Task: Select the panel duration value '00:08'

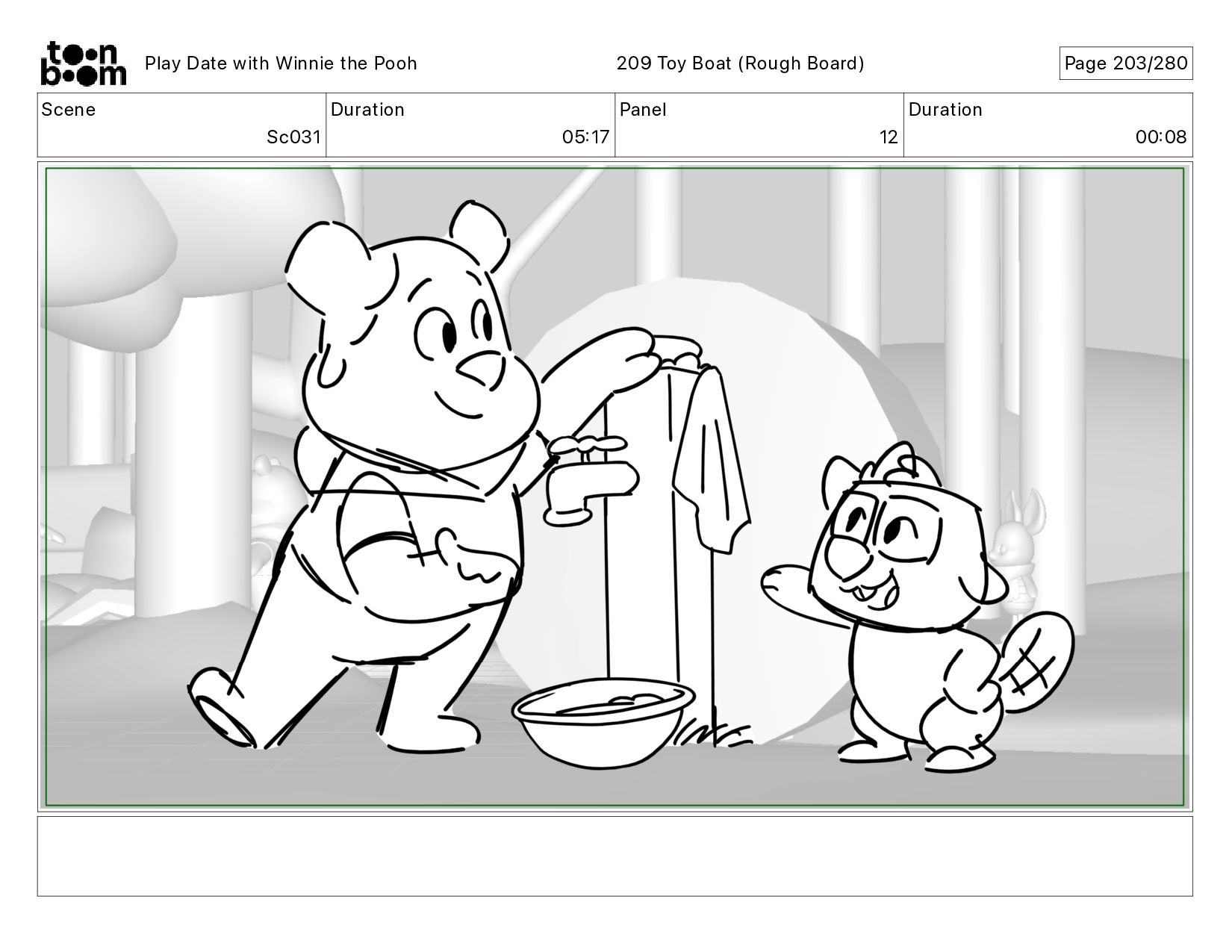Action: (1160, 137)
